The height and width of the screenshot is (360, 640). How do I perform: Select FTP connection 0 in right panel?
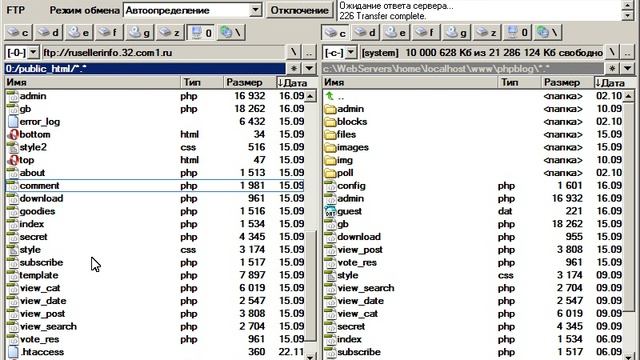tap(517, 33)
